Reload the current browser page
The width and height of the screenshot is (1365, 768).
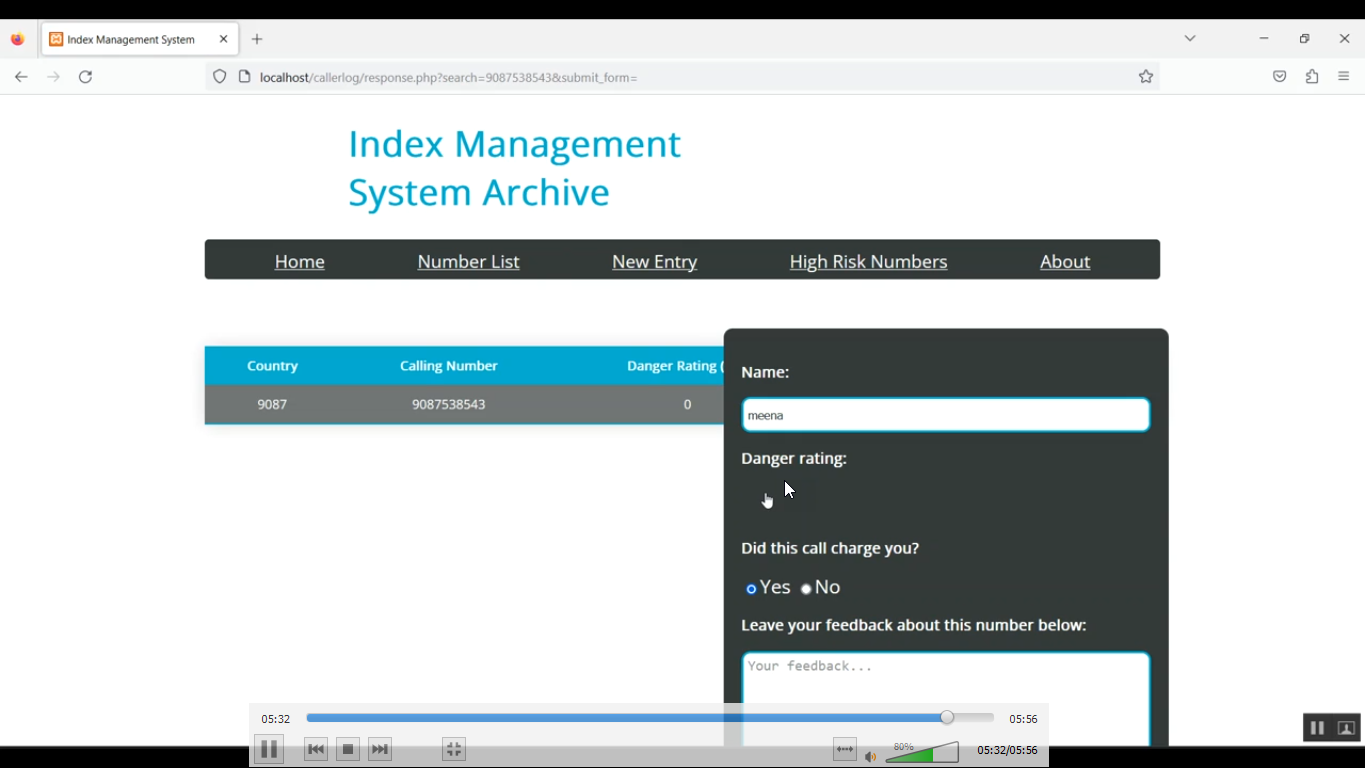(x=86, y=77)
